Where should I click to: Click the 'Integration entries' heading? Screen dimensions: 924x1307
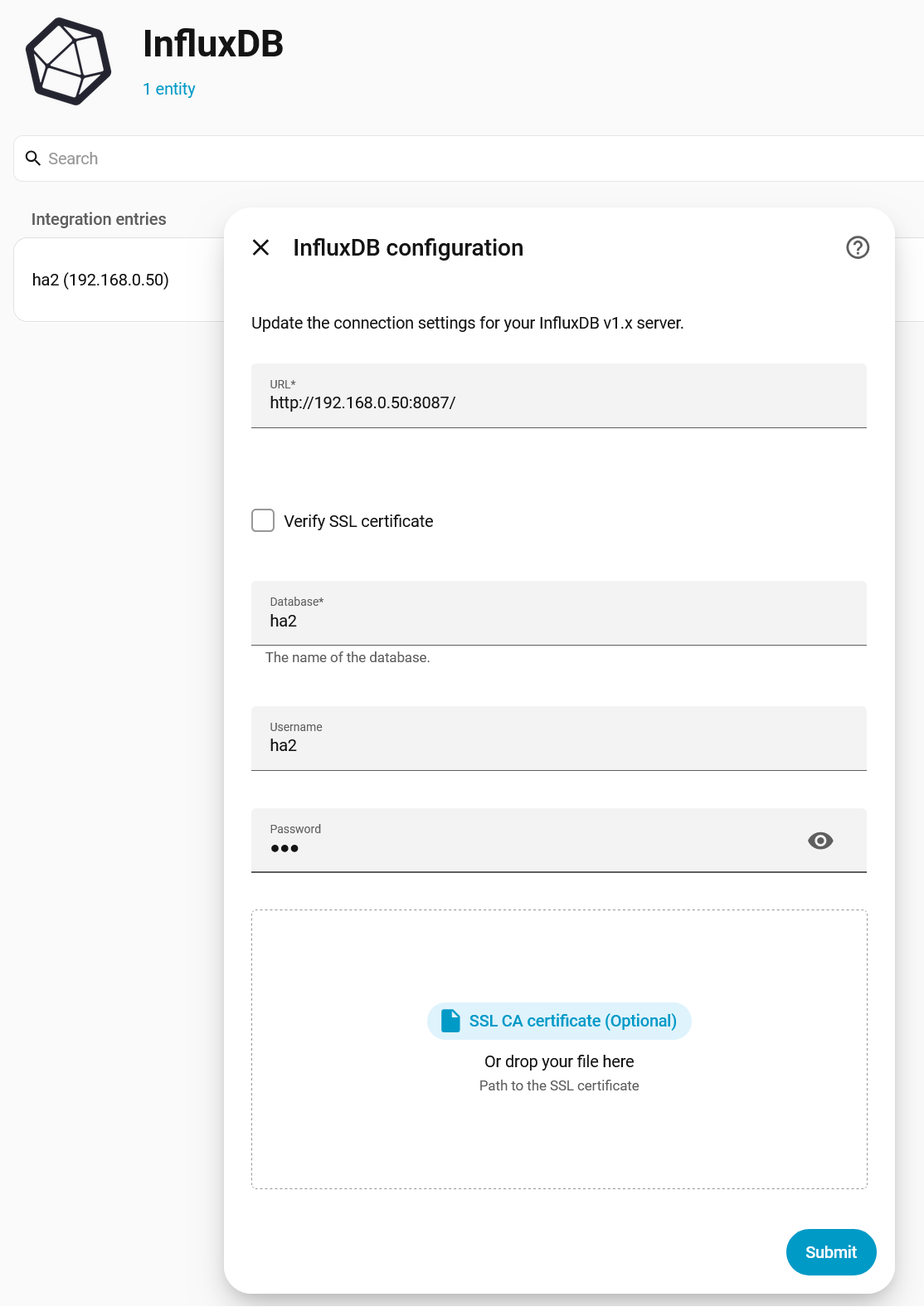[x=99, y=219]
